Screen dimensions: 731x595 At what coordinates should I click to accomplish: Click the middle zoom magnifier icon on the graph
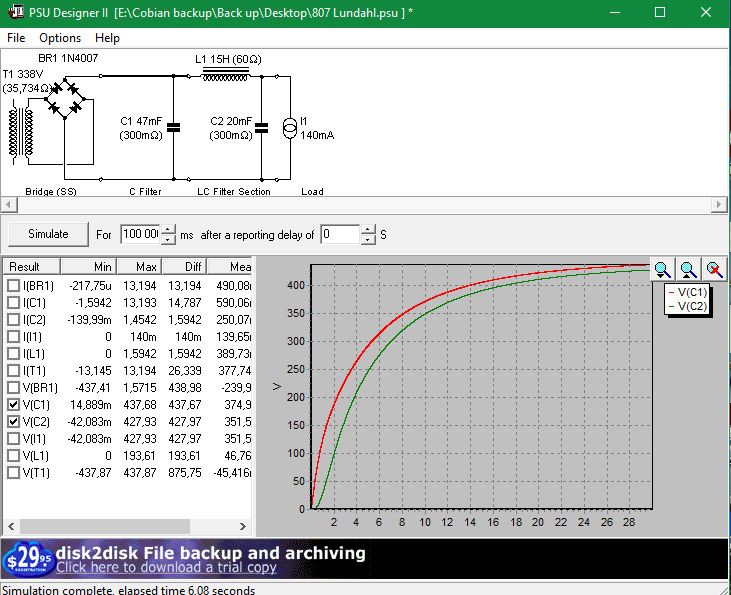[688, 270]
